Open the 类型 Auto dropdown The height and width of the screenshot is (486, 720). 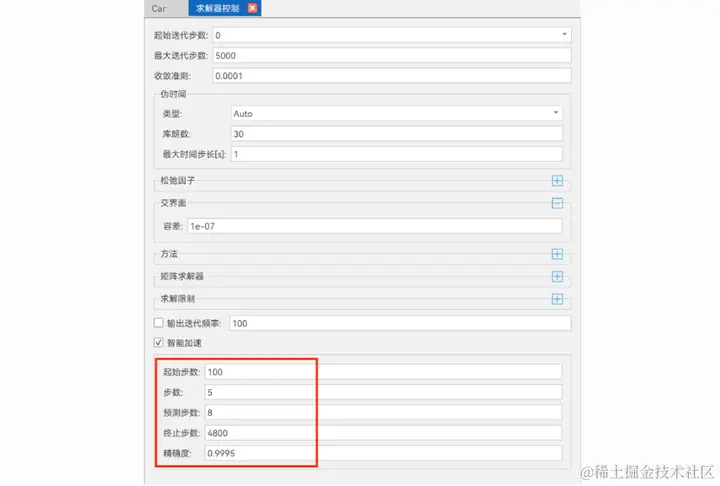click(x=396, y=113)
